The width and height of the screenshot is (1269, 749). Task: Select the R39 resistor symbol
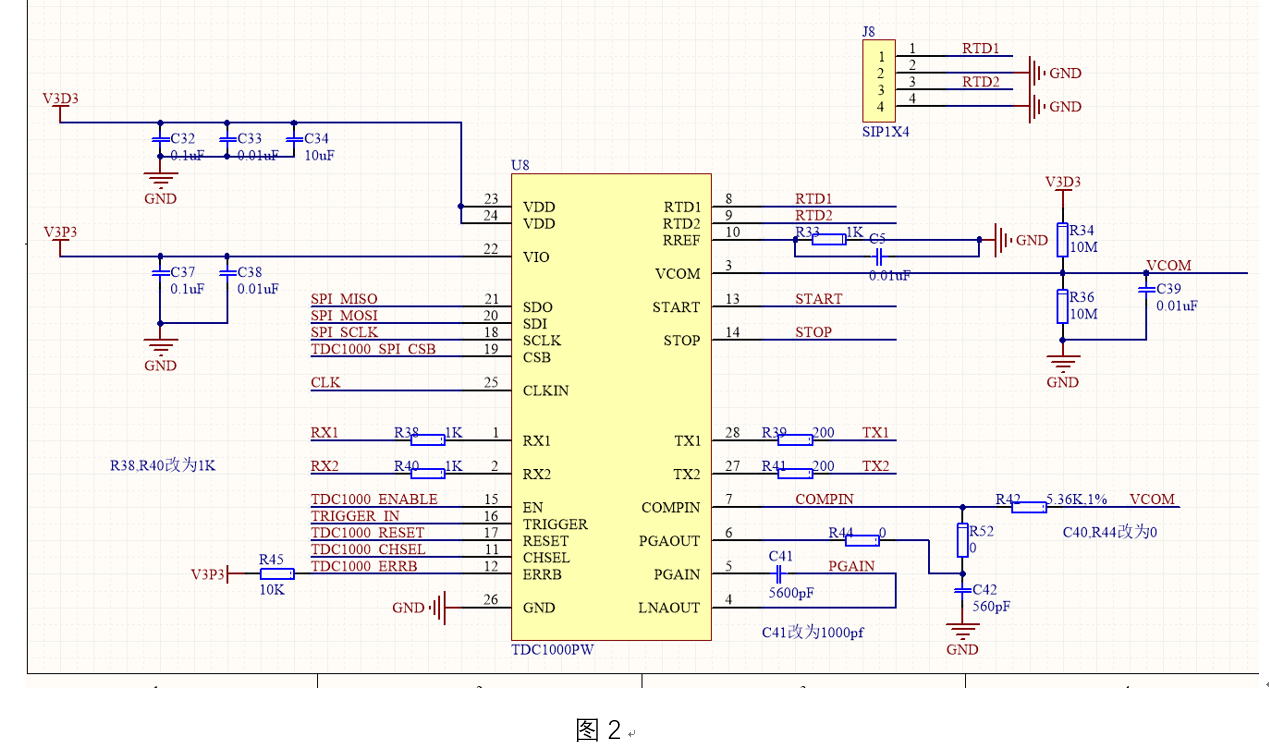point(796,440)
